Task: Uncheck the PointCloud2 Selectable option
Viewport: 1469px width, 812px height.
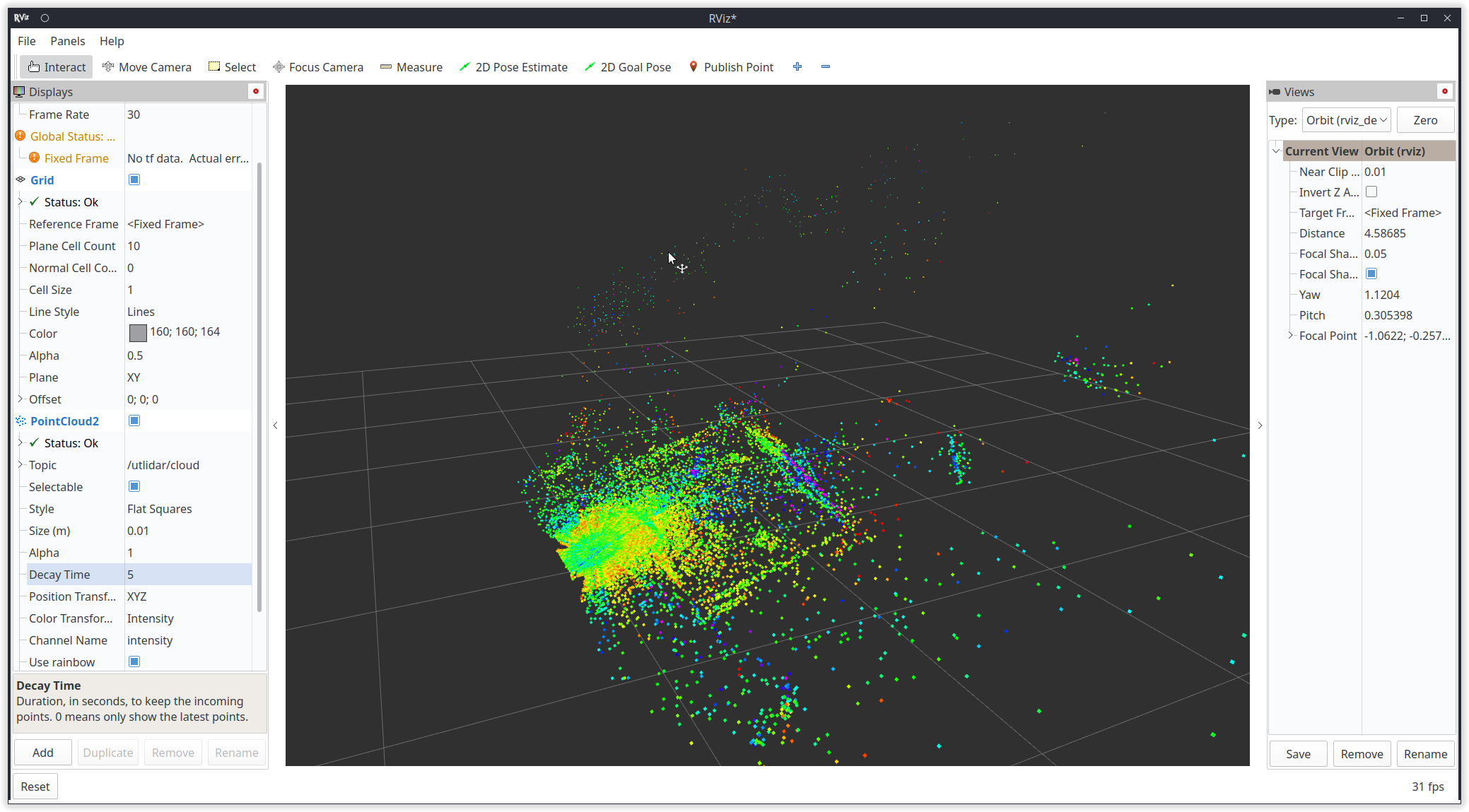Action: pyautogui.click(x=134, y=486)
